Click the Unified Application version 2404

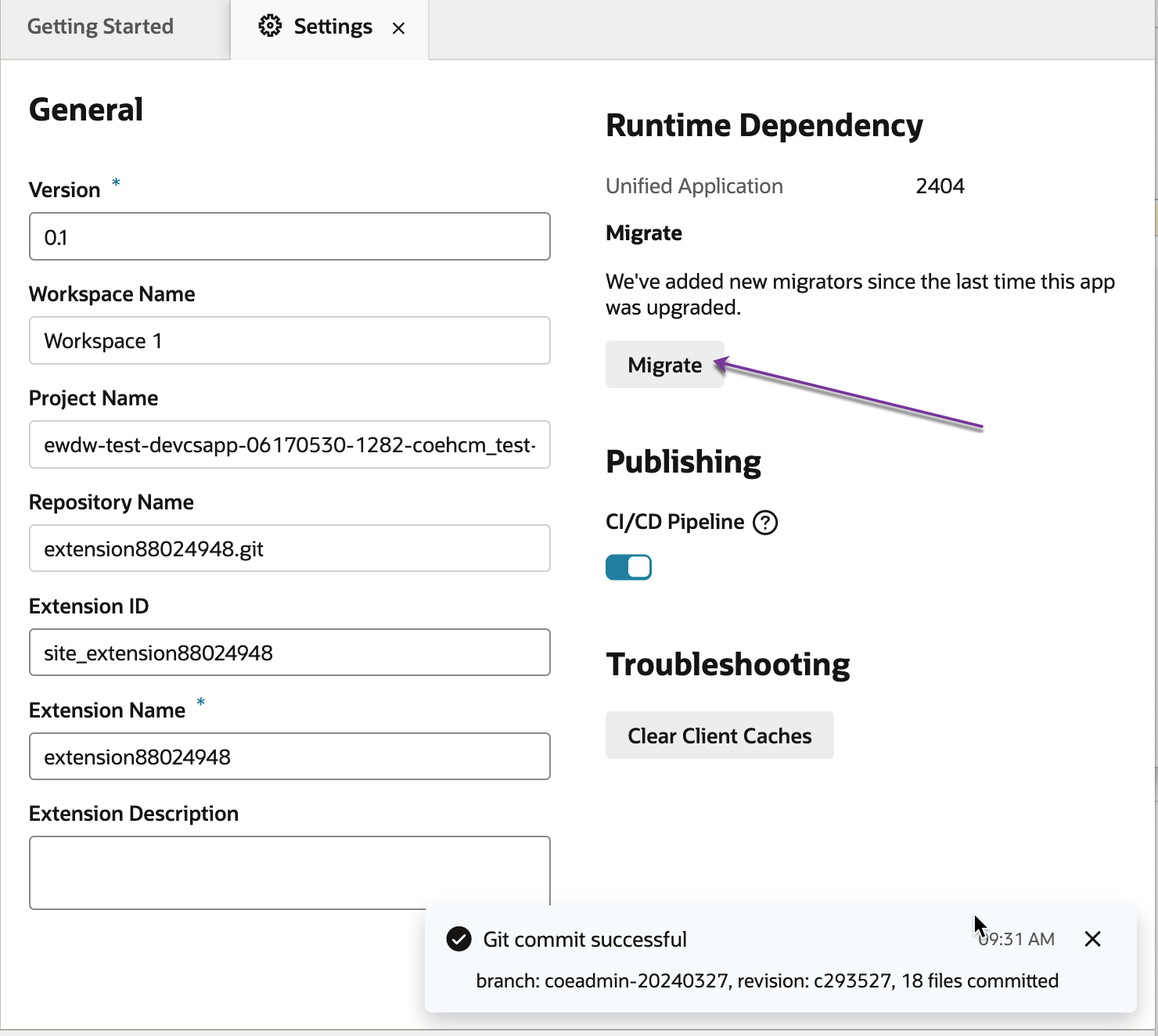[940, 186]
